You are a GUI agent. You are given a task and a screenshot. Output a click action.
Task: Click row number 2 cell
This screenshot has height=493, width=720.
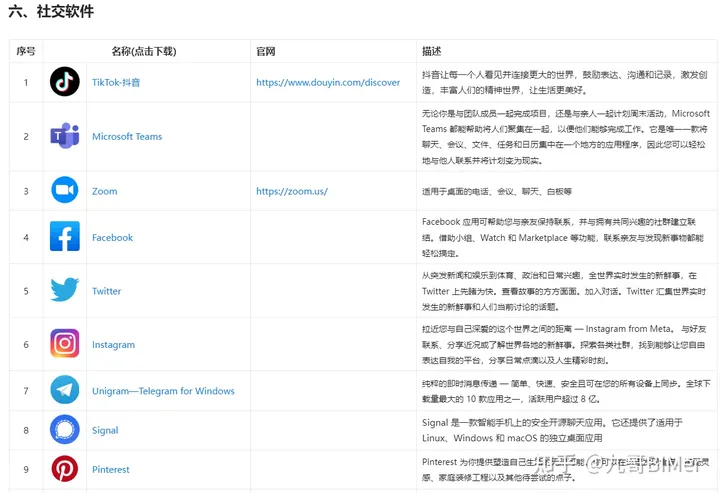(x=26, y=137)
